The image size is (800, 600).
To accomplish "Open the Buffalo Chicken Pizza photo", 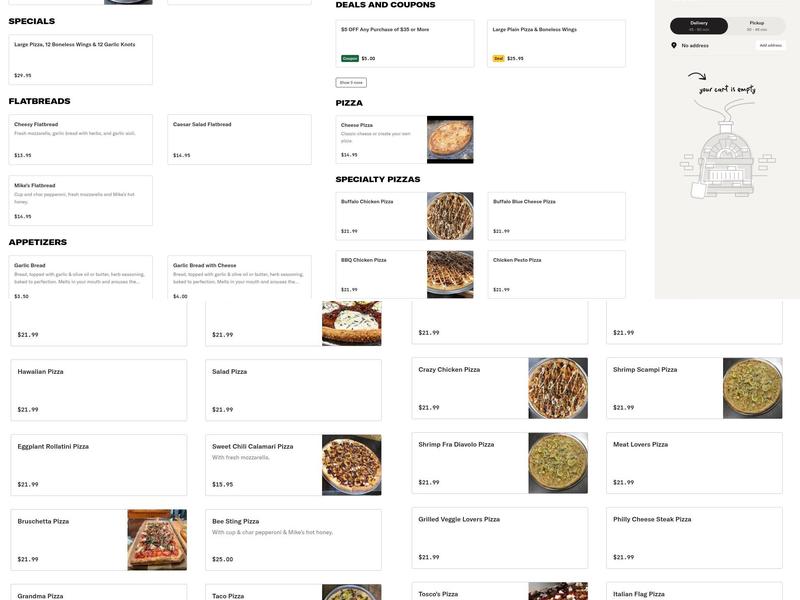I will pyautogui.click(x=450, y=216).
